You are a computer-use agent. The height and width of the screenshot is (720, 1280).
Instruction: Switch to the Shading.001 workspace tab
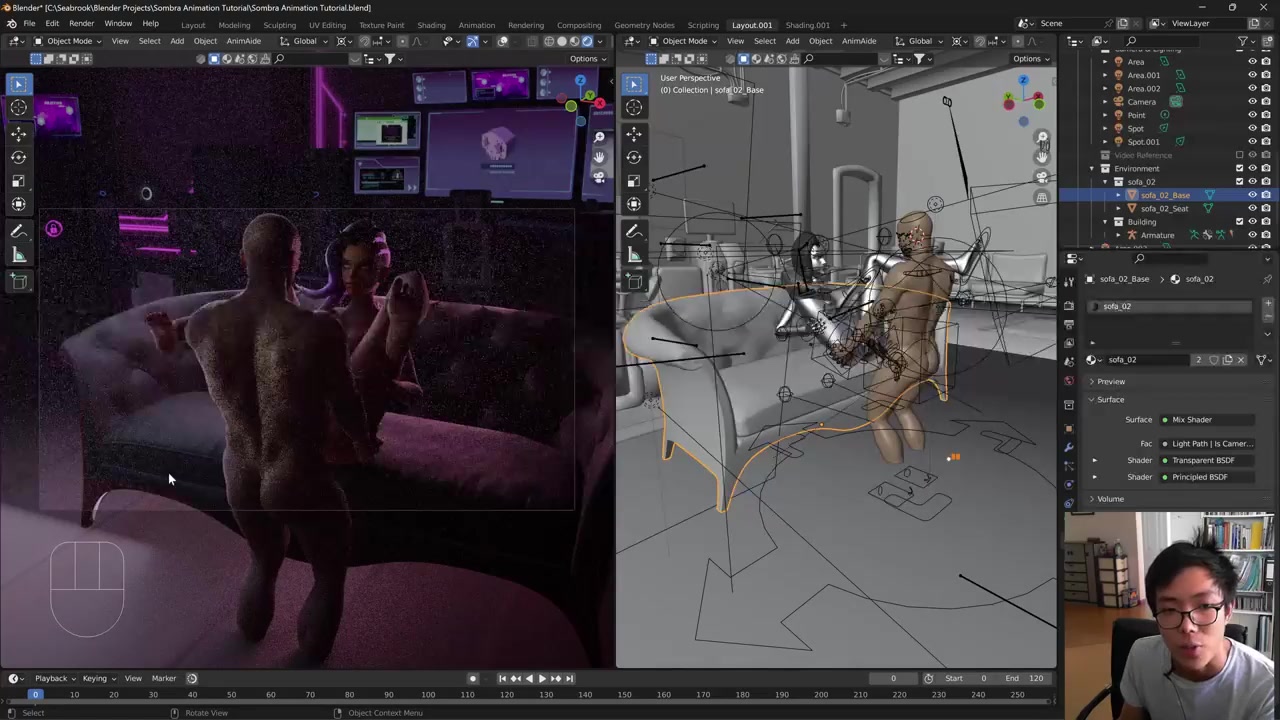(x=807, y=25)
